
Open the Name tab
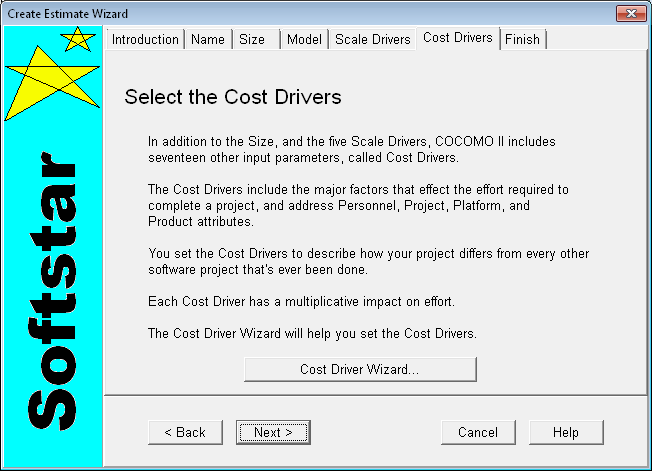point(208,39)
